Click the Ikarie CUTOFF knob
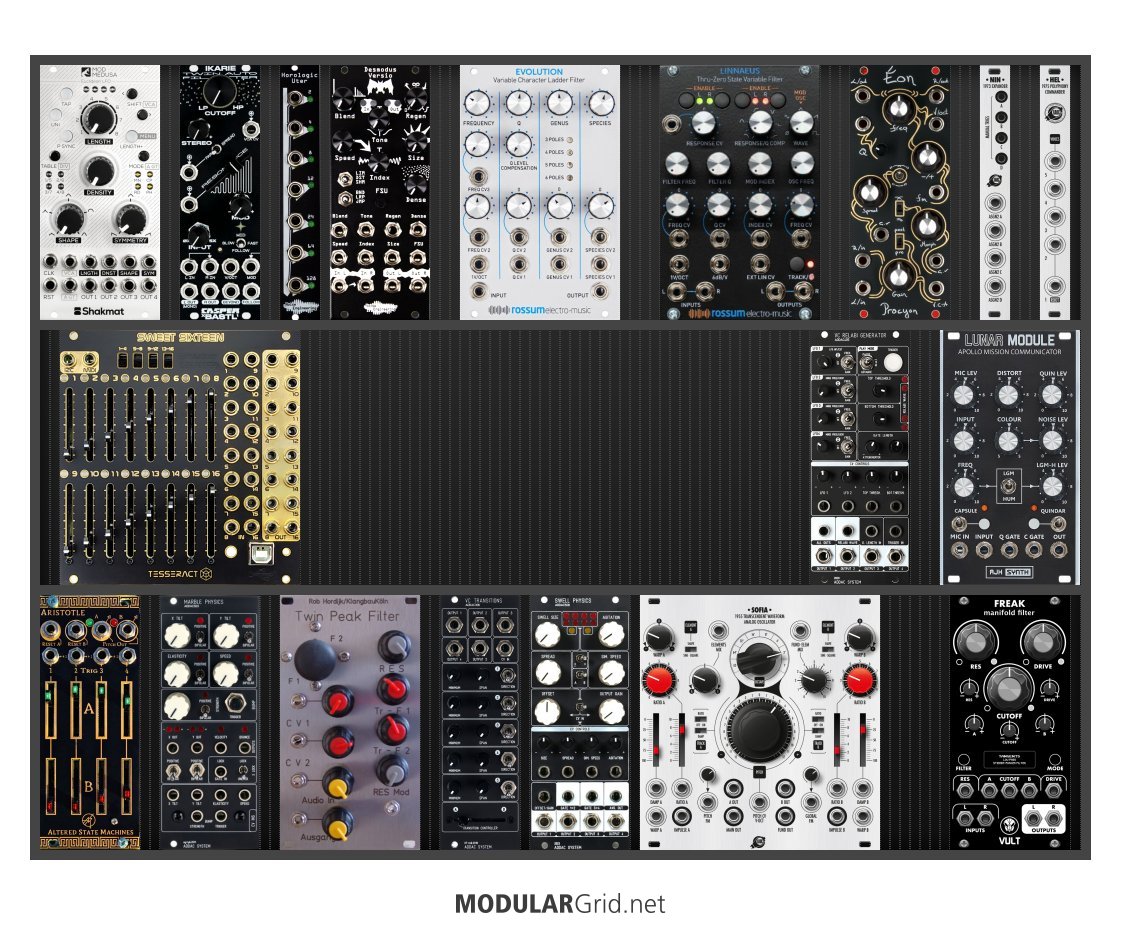This screenshot has height=925, width=1121. pyautogui.click(x=219, y=92)
